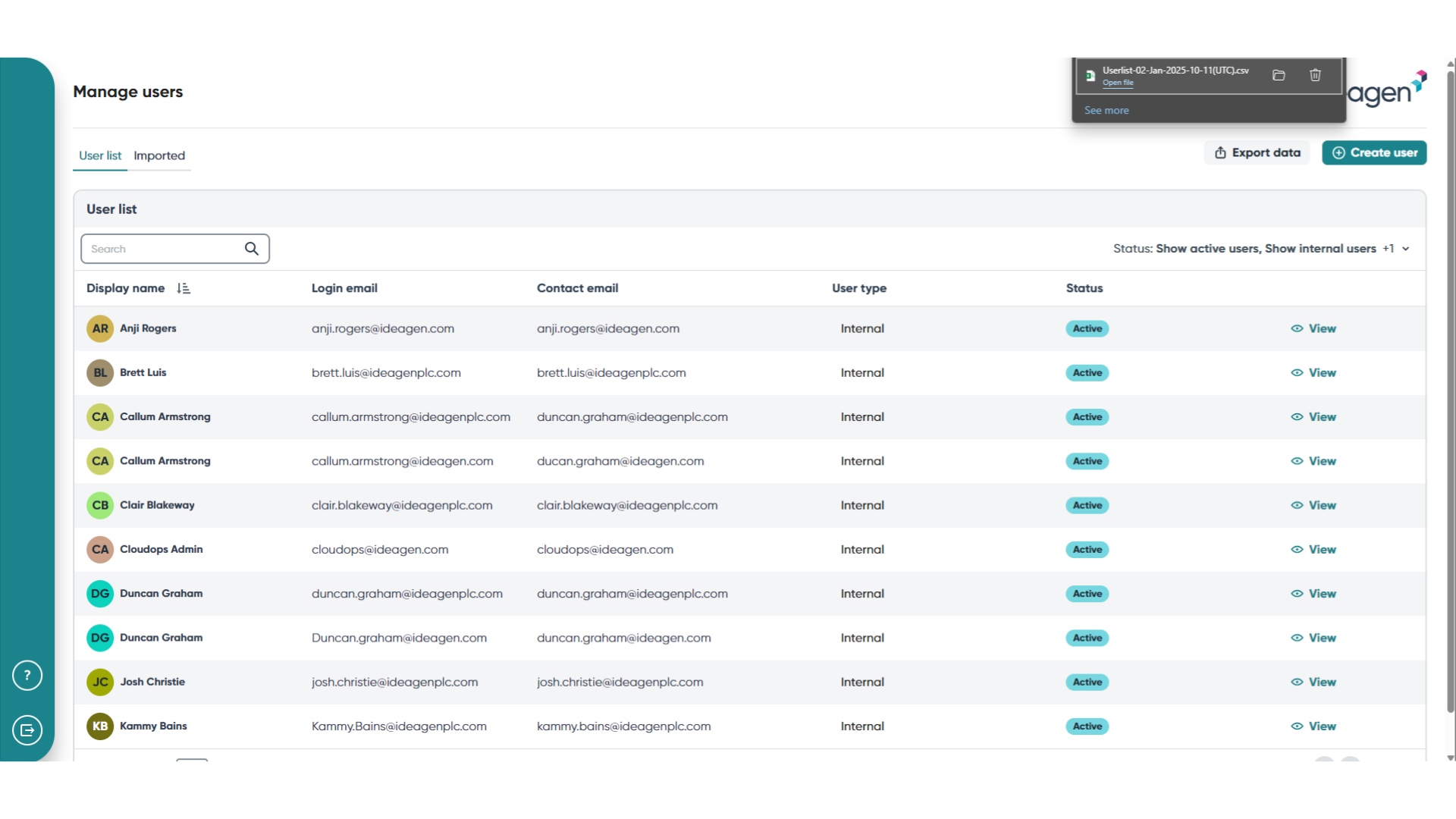Click Active badge for Anji Rogers
This screenshot has height=819, width=1456.
coord(1087,328)
